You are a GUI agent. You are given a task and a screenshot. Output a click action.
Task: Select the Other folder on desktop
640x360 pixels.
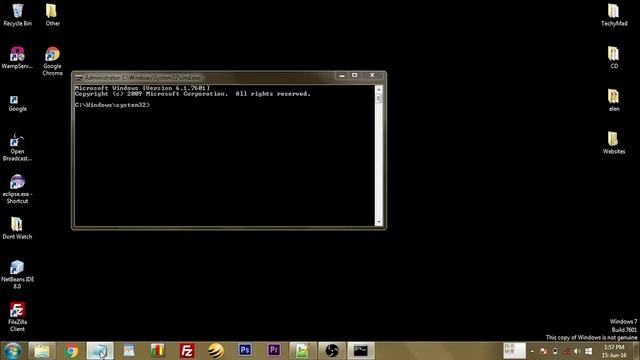click(52, 15)
